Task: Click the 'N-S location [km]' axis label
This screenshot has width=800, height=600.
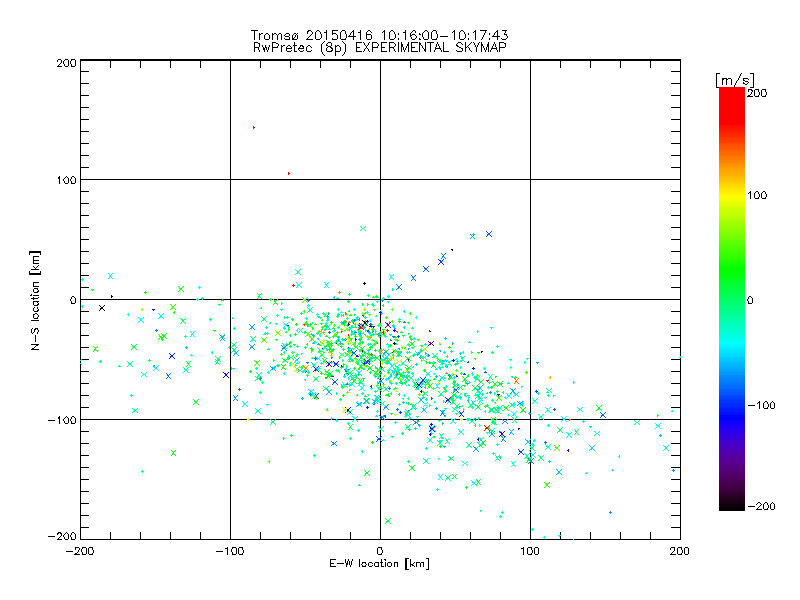Action: 35,300
